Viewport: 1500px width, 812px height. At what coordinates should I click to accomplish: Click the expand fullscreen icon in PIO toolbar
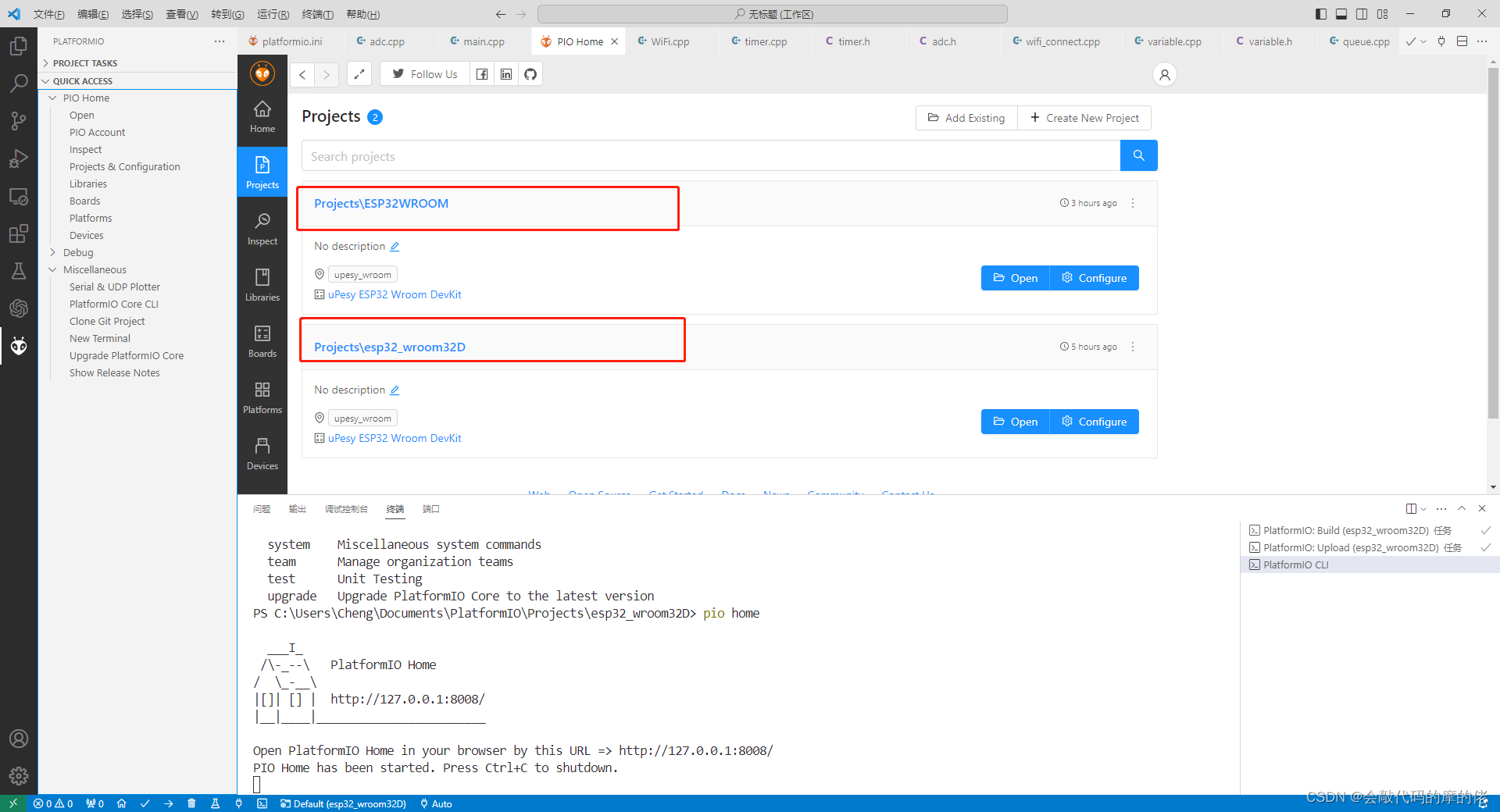(359, 74)
